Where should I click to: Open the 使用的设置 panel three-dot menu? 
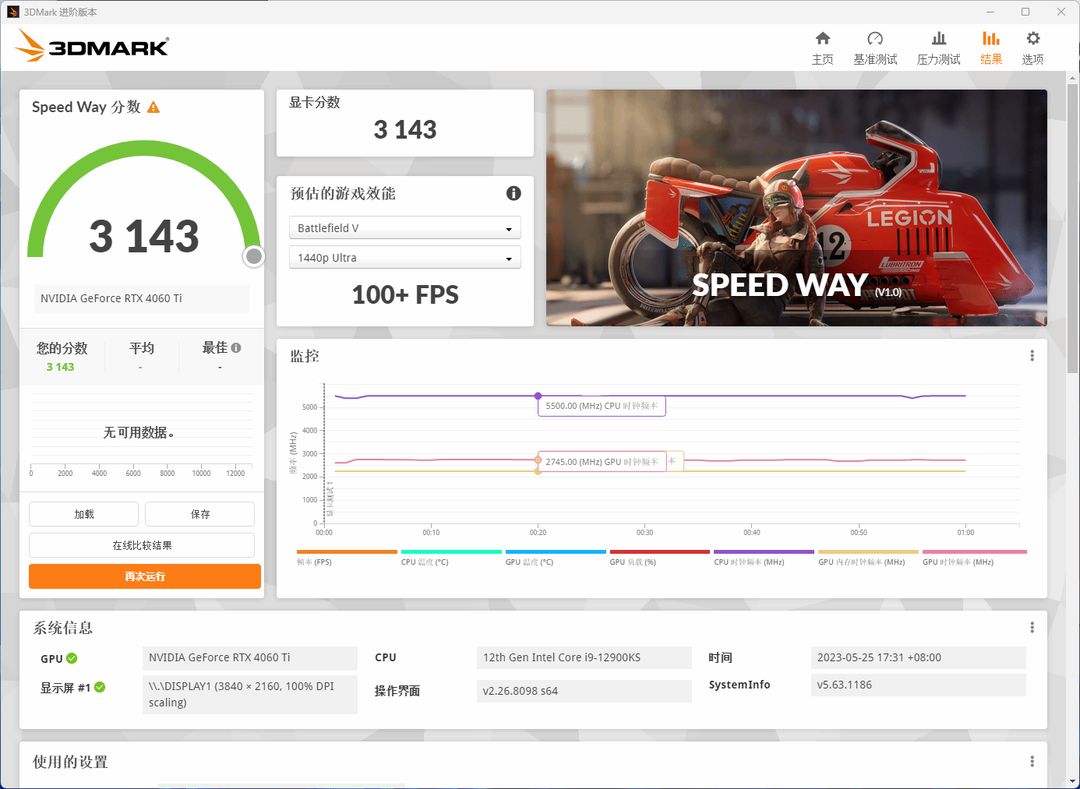point(1032,761)
